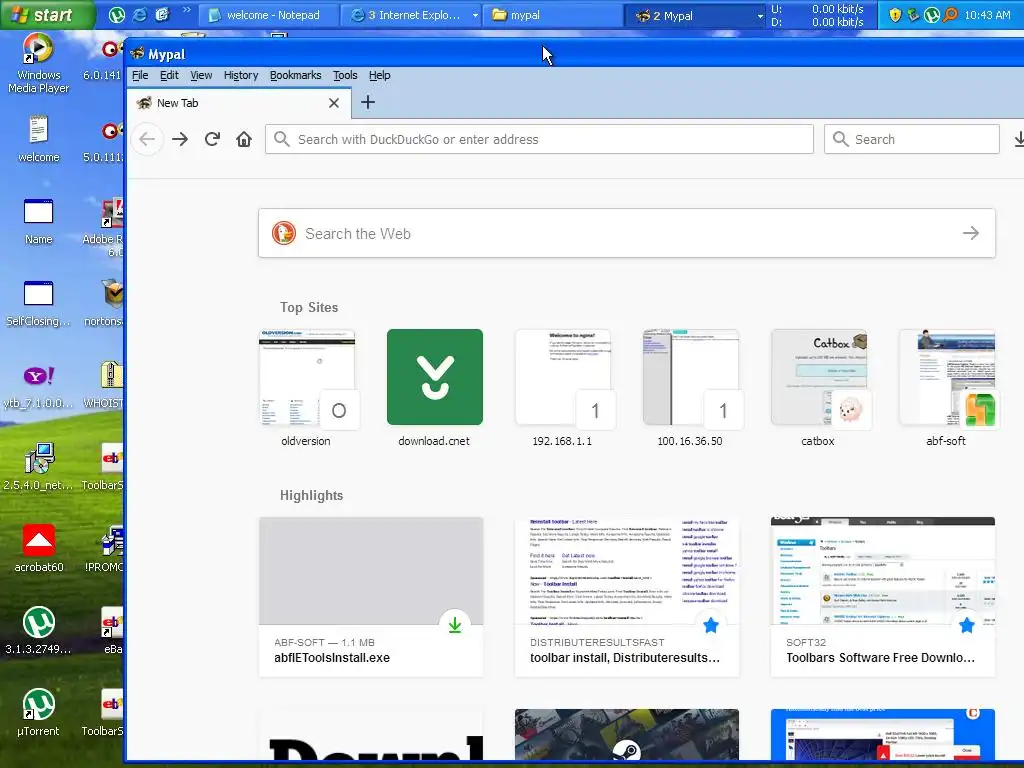Open the Tools menu
1024x768 pixels.
pos(345,75)
